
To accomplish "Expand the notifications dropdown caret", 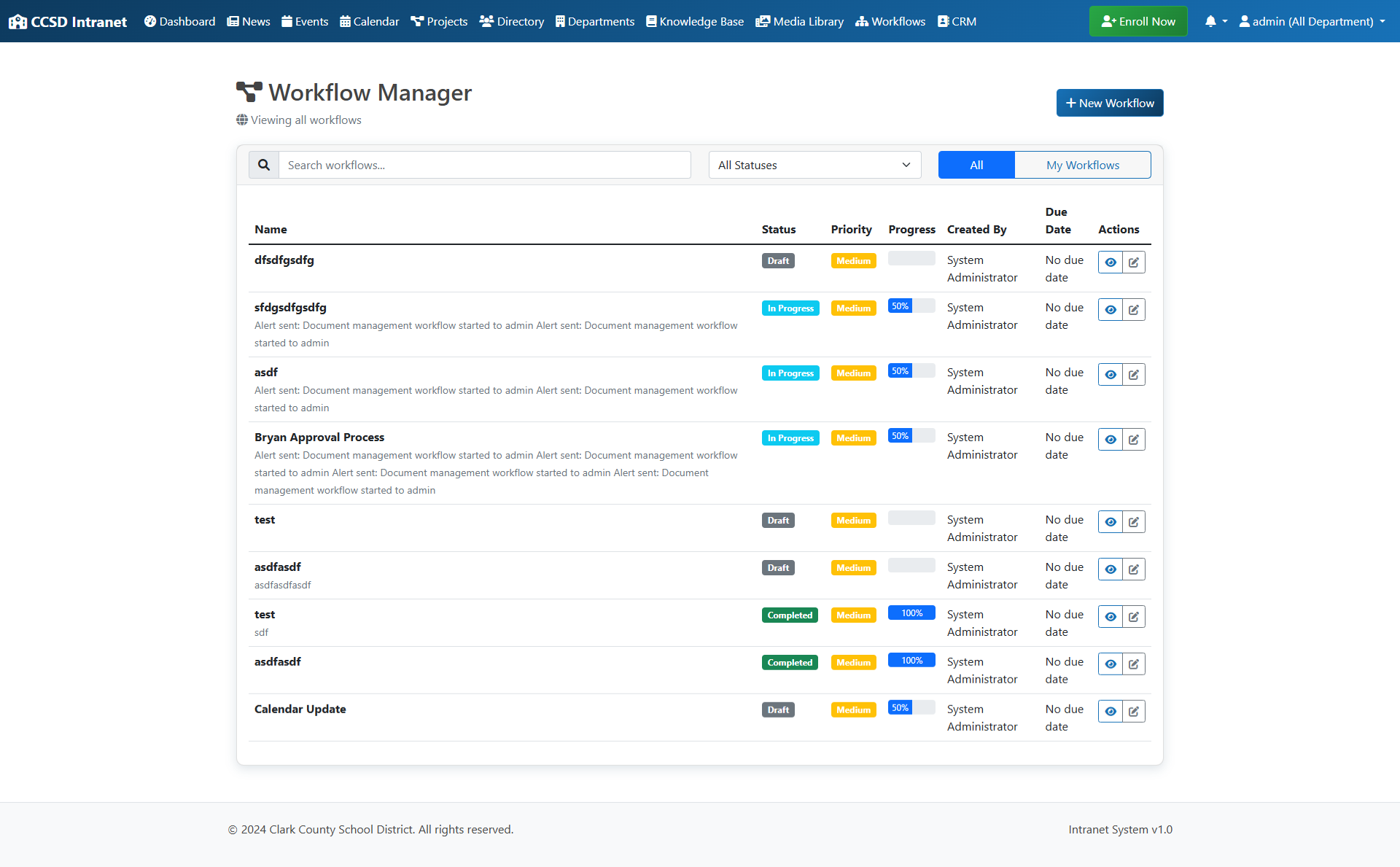I will [1225, 21].
